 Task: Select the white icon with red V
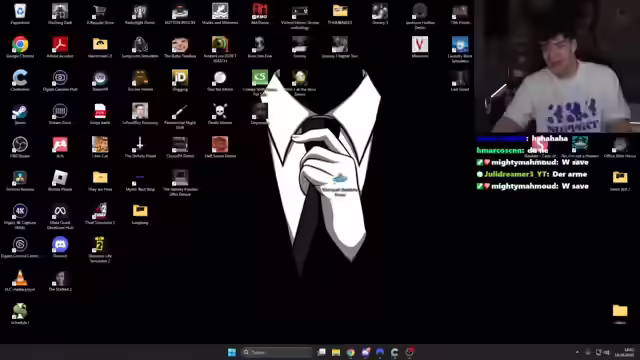(420, 44)
